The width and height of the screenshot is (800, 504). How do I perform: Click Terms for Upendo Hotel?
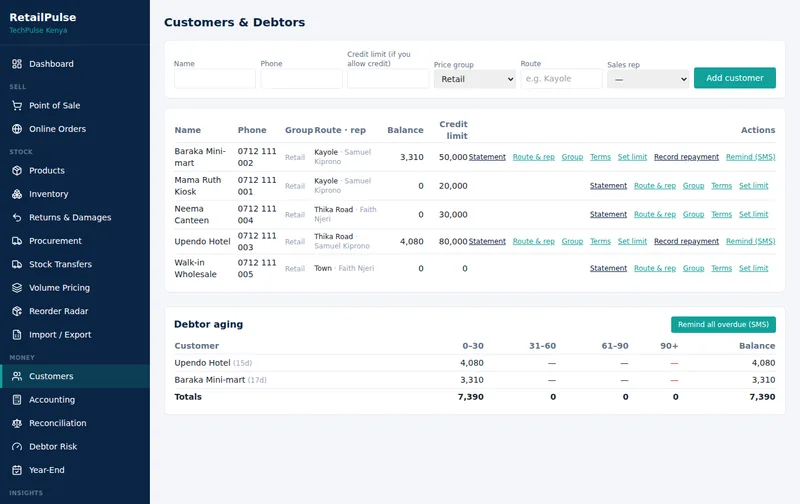(601, 241)
